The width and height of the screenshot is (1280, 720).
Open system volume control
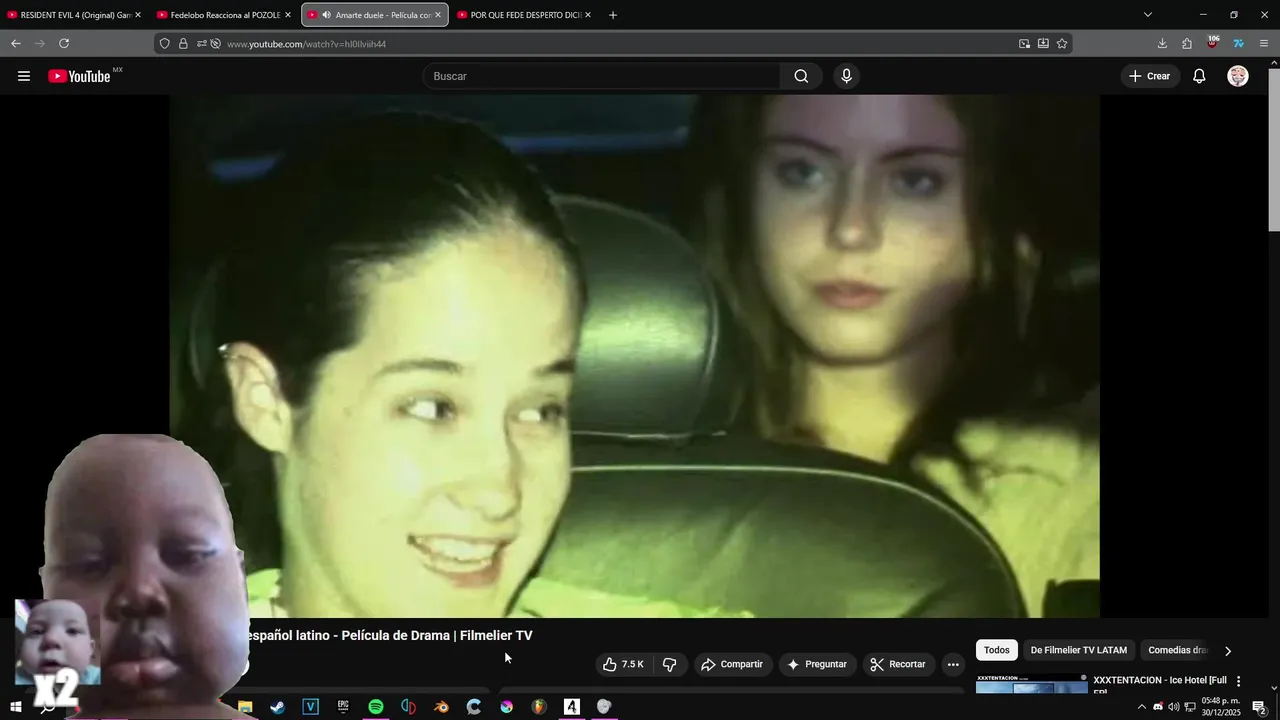click(x=1174, y=707)
